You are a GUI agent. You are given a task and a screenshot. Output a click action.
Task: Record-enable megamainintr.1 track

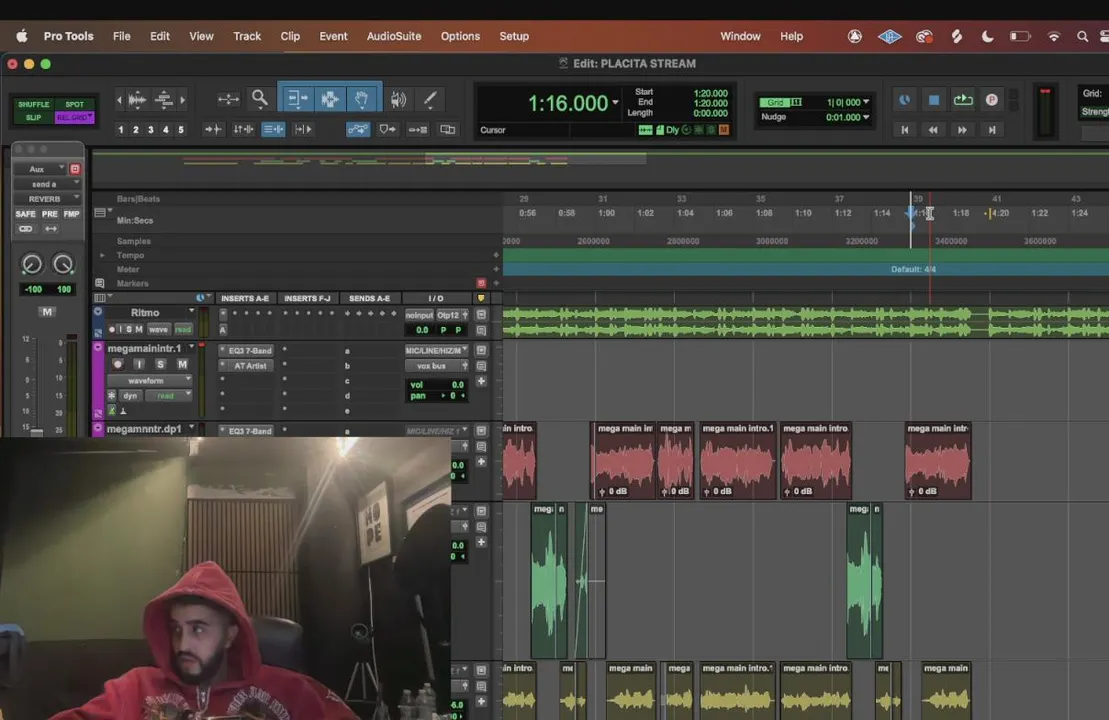tap(117, 364)
